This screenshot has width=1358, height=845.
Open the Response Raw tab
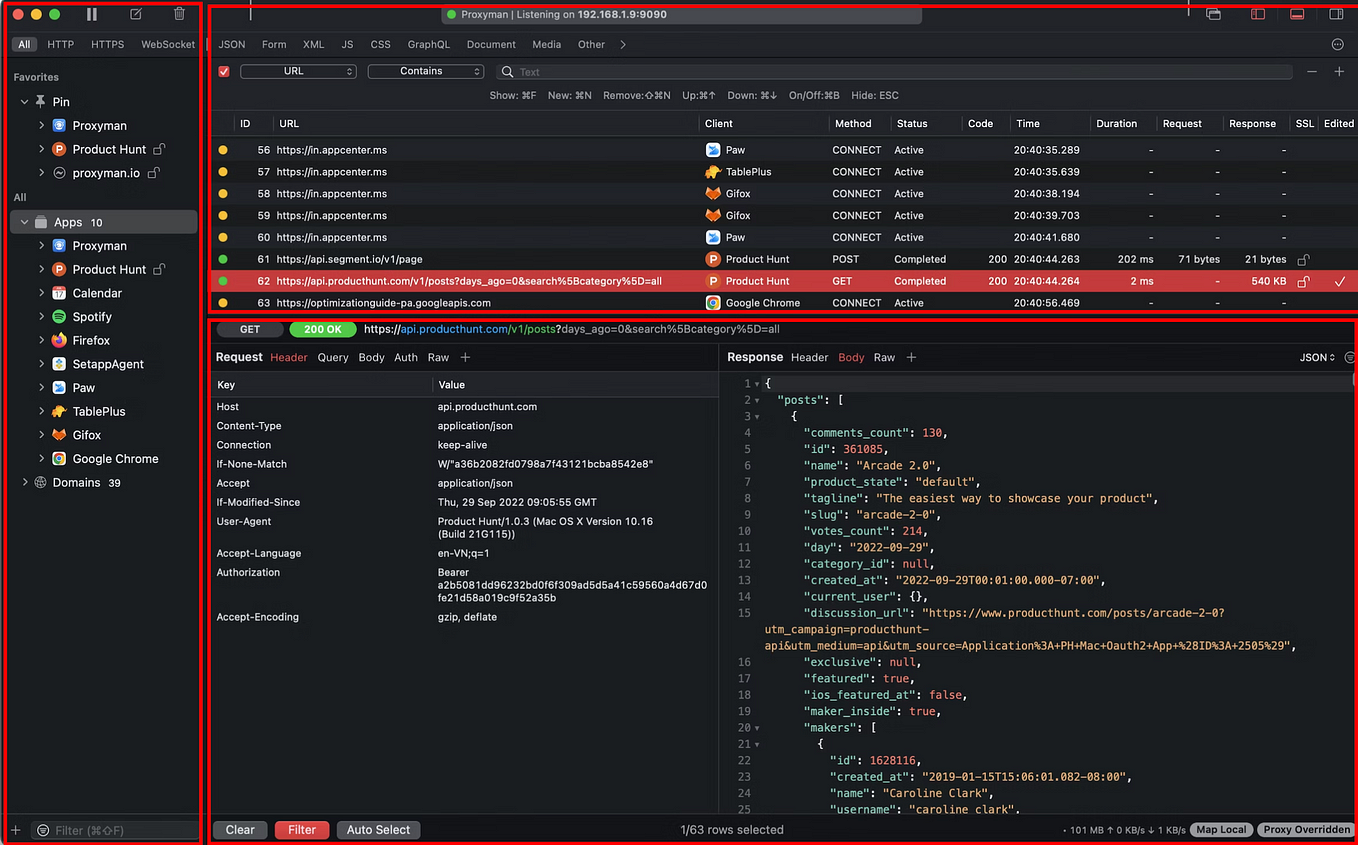click(x=884, y=357)
